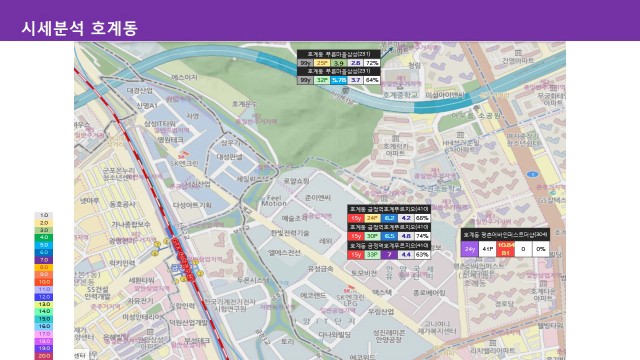Click the 64% ratio cell
This screenshot has width=640, height=360.
[x=372, y=80]
